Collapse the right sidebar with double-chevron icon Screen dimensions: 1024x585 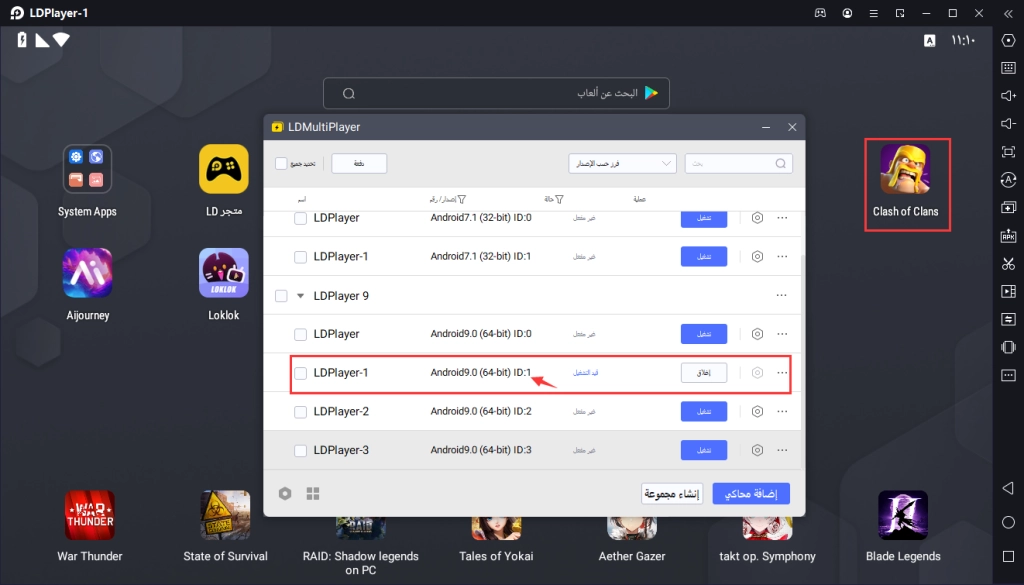pos(1008,13)
